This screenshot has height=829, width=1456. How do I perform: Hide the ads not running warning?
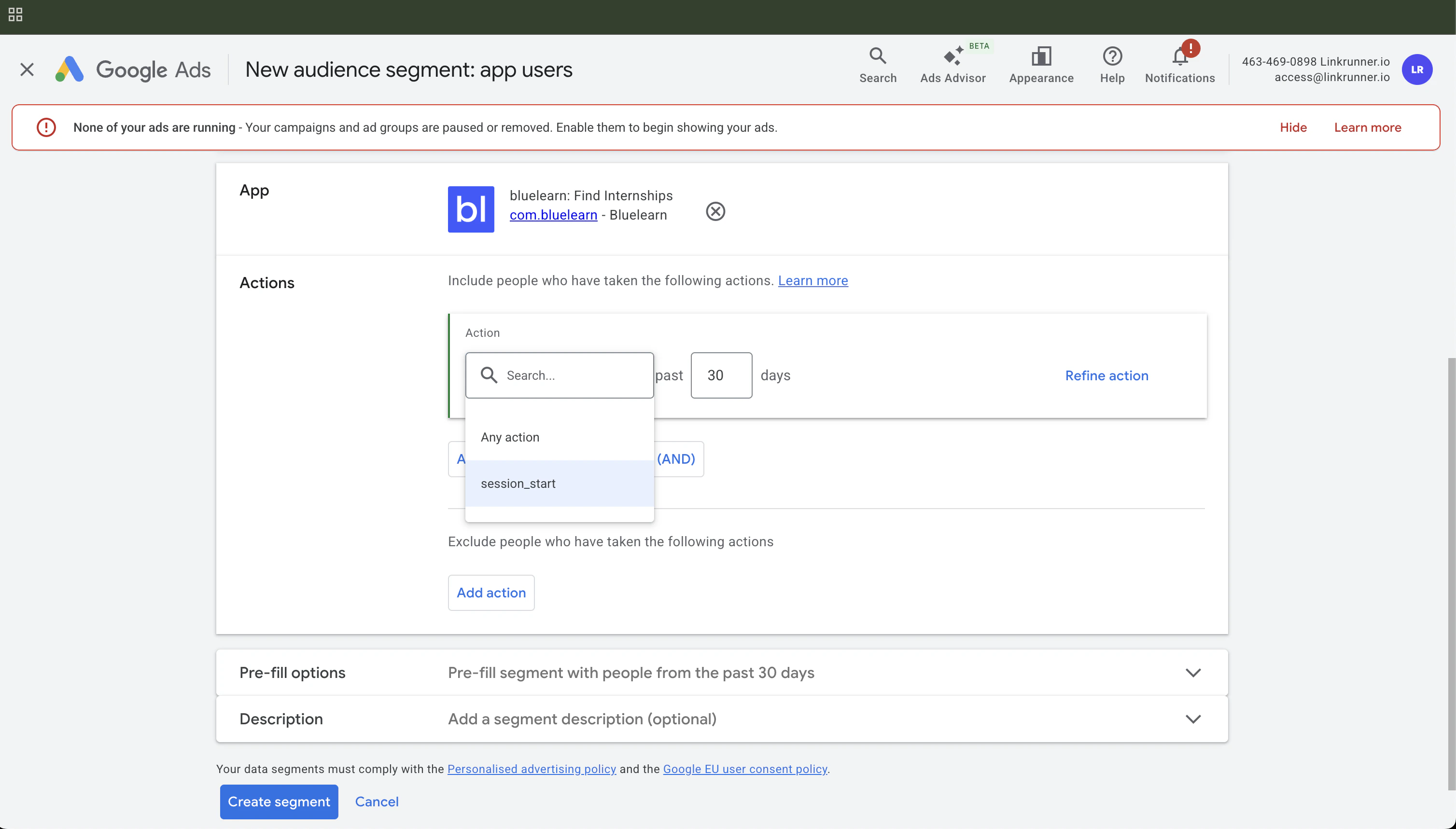pyautogui.click(x=1292, y=127)
